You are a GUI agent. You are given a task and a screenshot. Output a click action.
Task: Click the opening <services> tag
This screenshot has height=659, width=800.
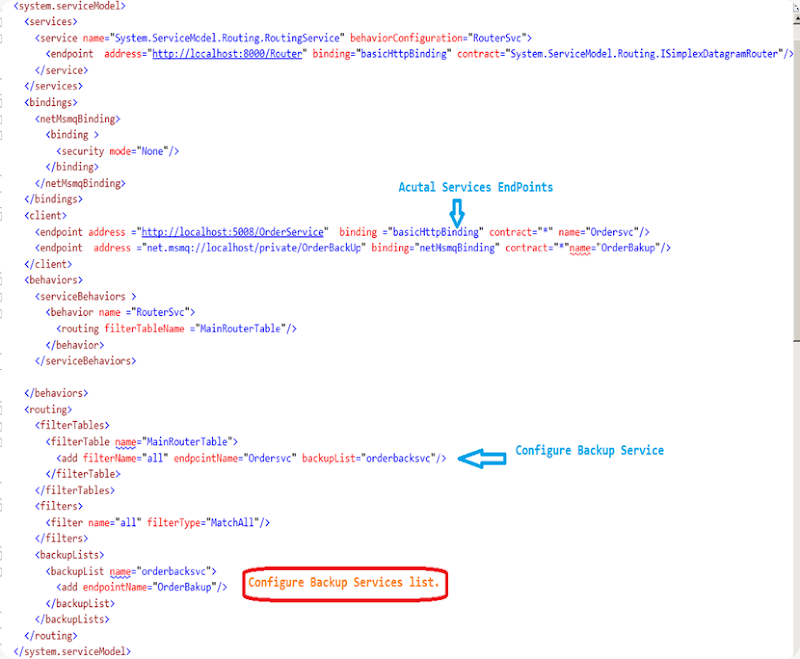pos(51,22)
